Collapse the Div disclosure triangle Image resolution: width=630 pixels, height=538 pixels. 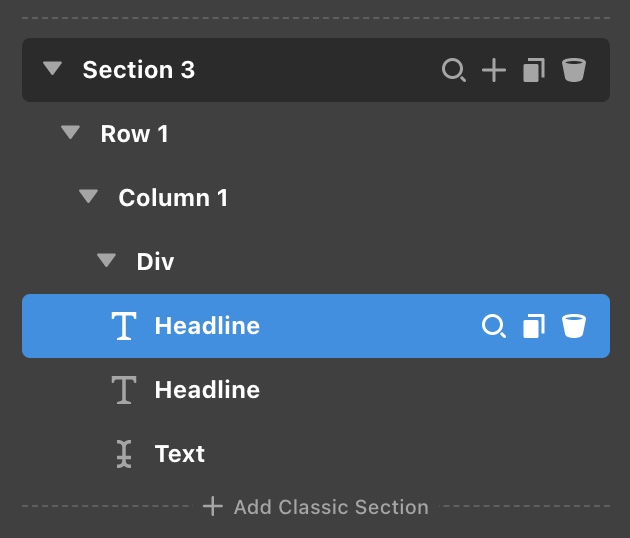[x=106, y=260]
